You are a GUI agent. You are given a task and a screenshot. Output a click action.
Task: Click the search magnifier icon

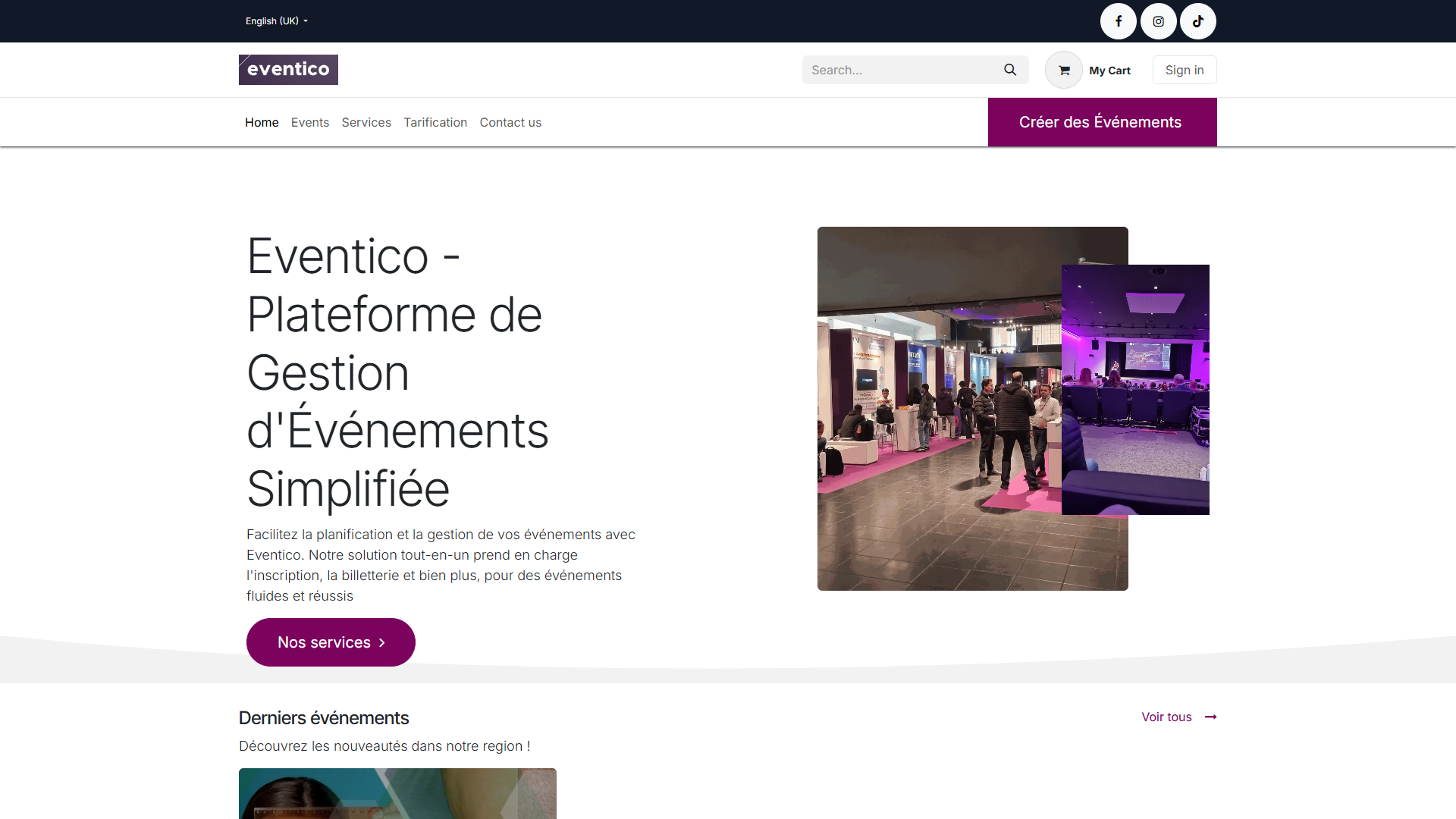click(1010, 69)
